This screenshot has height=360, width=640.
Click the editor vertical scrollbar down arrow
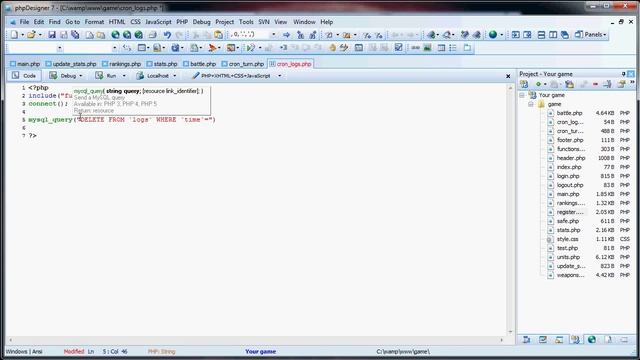point(511,332)
